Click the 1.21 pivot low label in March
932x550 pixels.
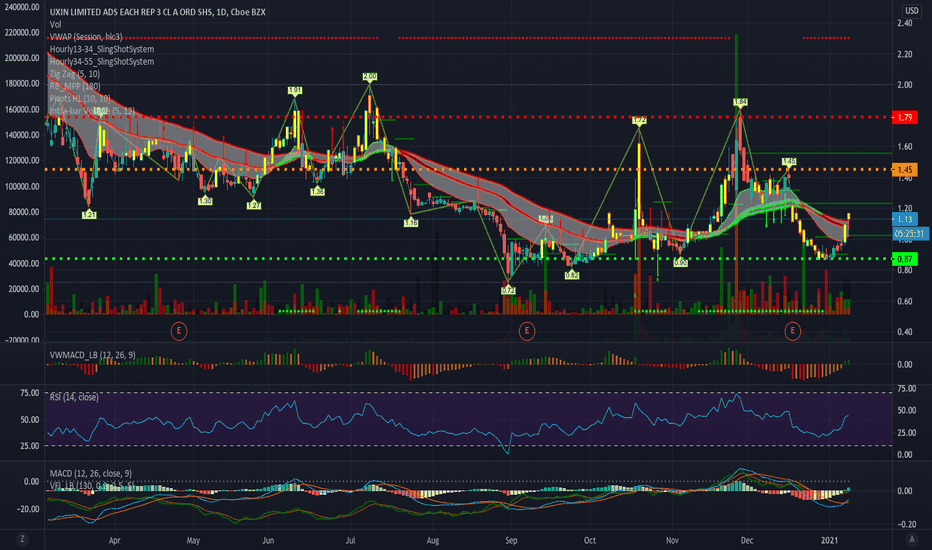(x=89, y=215)
